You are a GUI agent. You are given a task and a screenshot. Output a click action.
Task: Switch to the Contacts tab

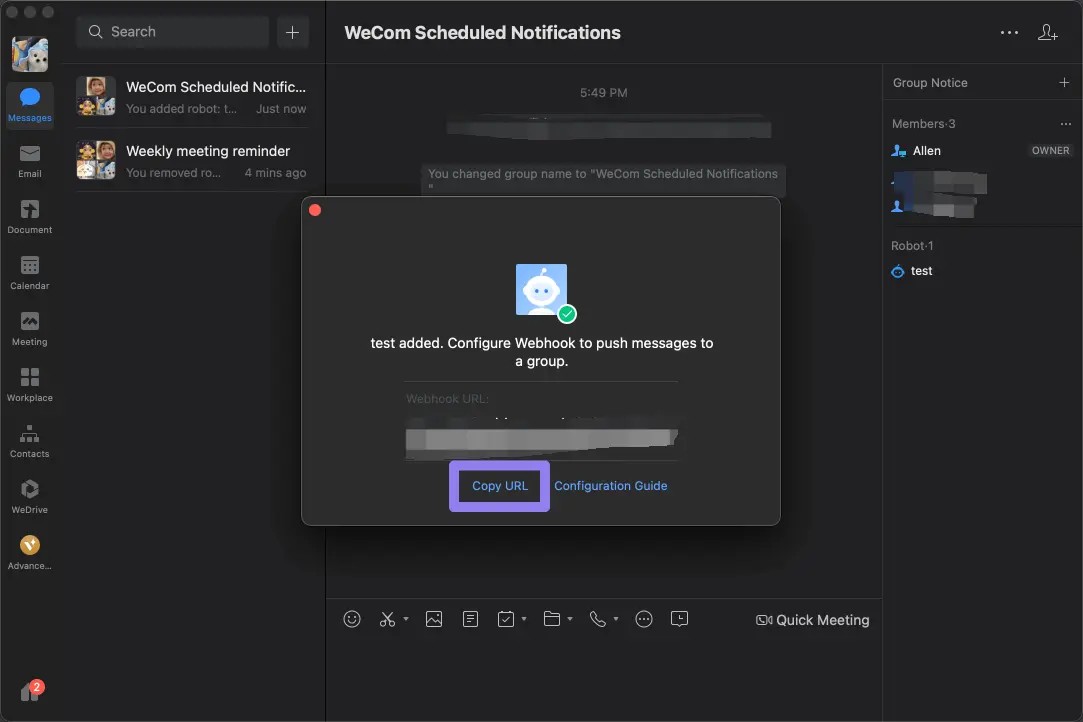(30, 439)
